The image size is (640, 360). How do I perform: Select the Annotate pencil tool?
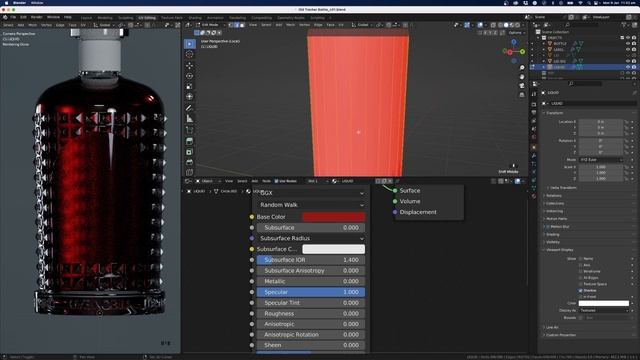click(x=190, y=108)
